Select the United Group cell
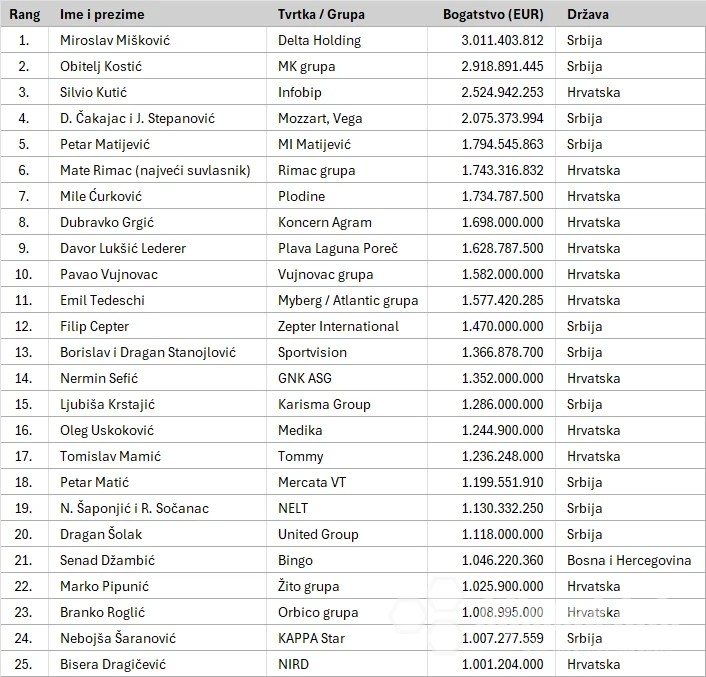This screenshot has width=706, height=677. (x=347, y=534)
